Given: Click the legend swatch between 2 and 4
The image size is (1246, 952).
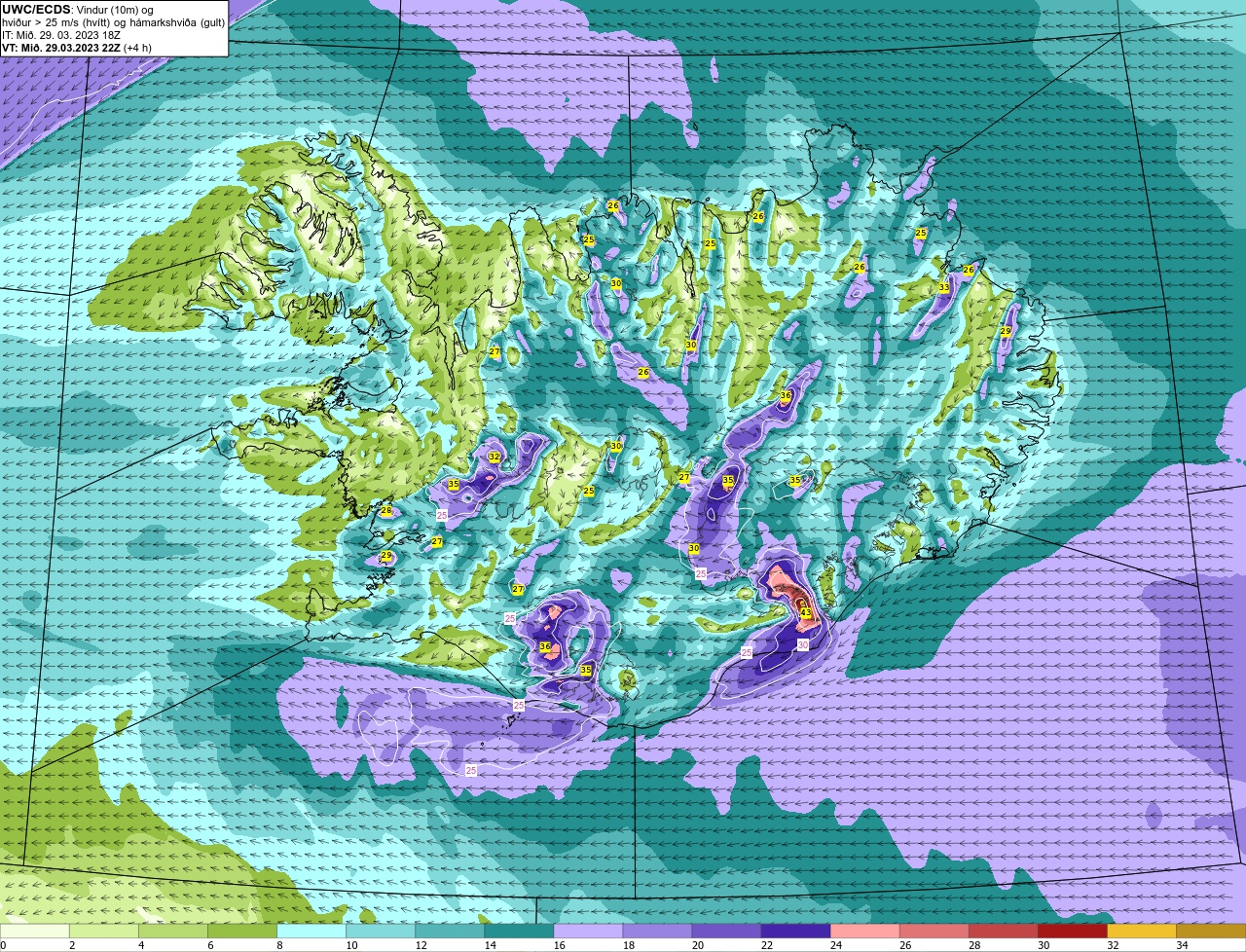Looking at the screenshot, I should pos(104,931).
